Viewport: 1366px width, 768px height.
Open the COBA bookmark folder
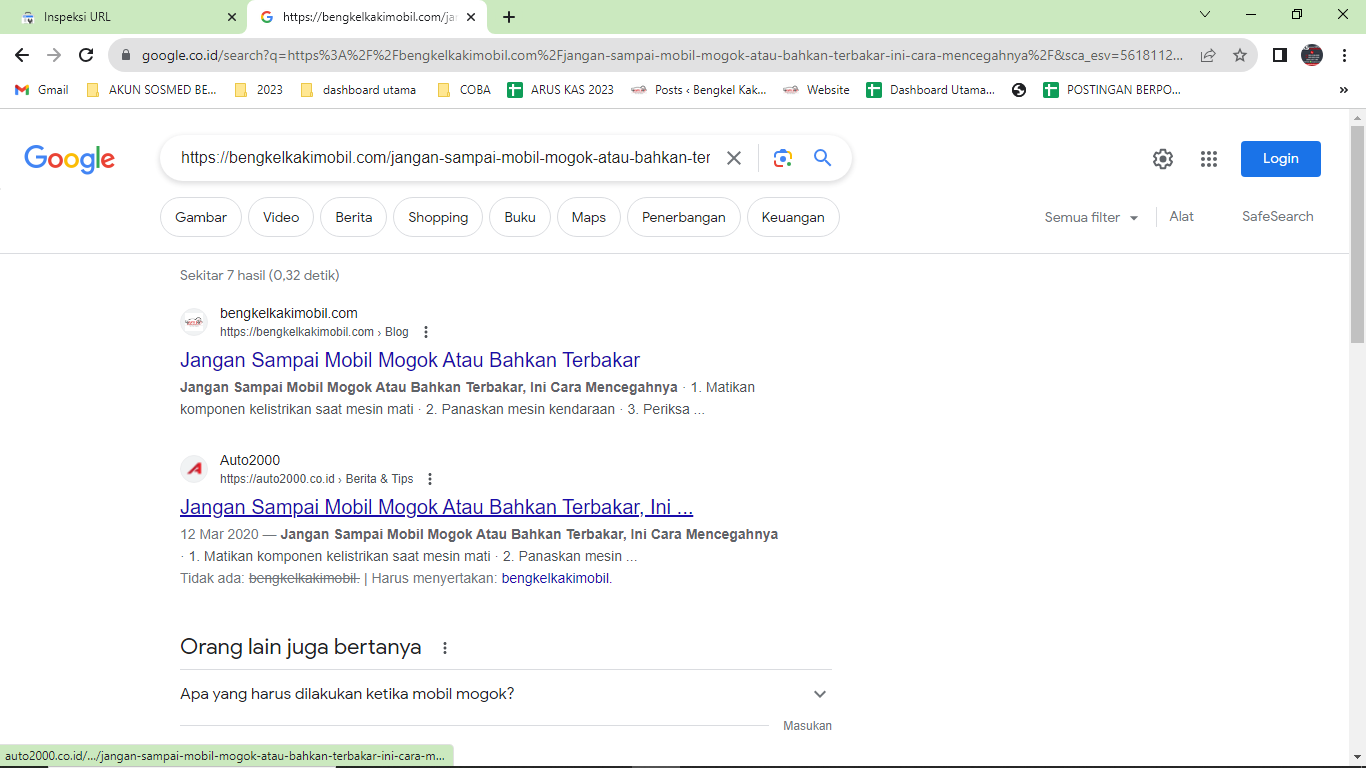(464, 90)
